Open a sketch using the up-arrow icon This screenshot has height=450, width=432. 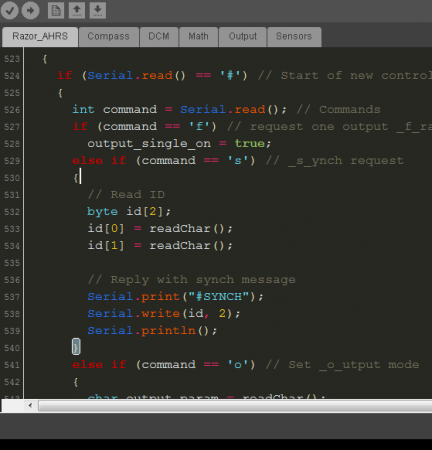77,10
